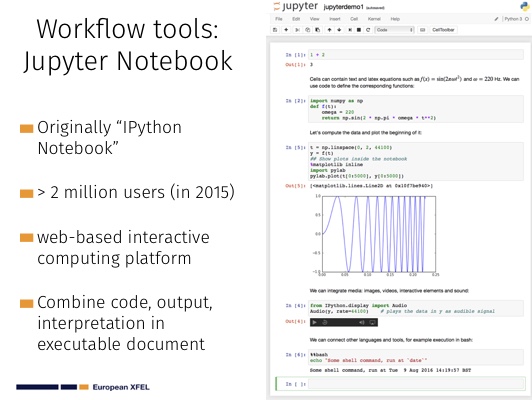Click the bullet 'web-based interactive computing platform'

[x=123, y=247]
